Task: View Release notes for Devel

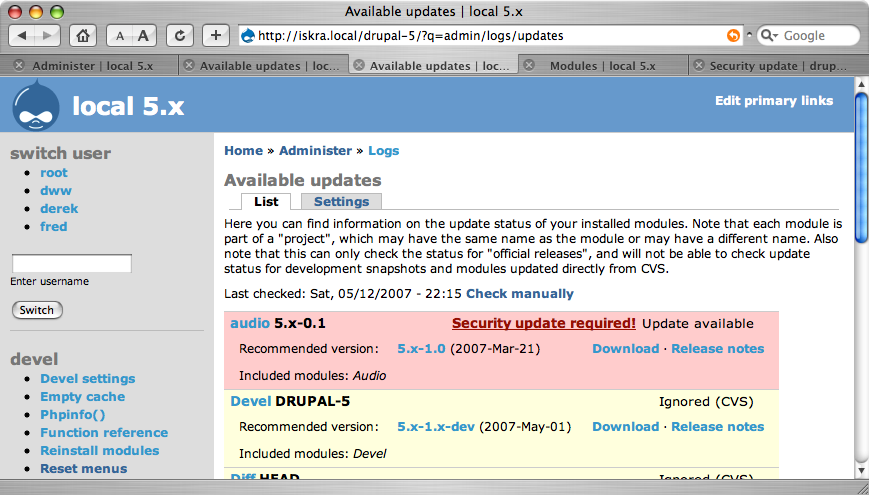Action: click(x=718, y=427)
